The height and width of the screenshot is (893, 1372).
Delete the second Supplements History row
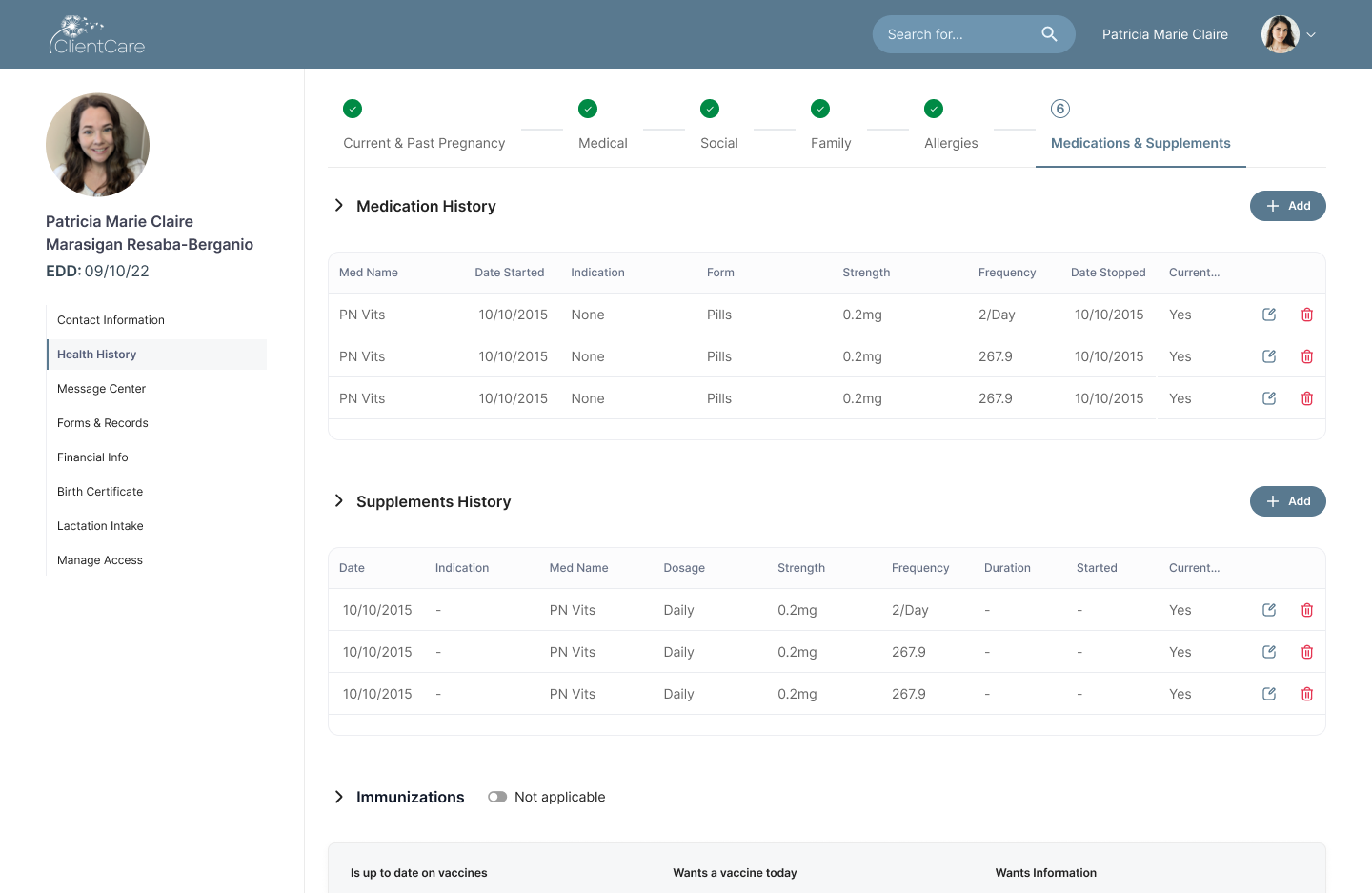1307,652
